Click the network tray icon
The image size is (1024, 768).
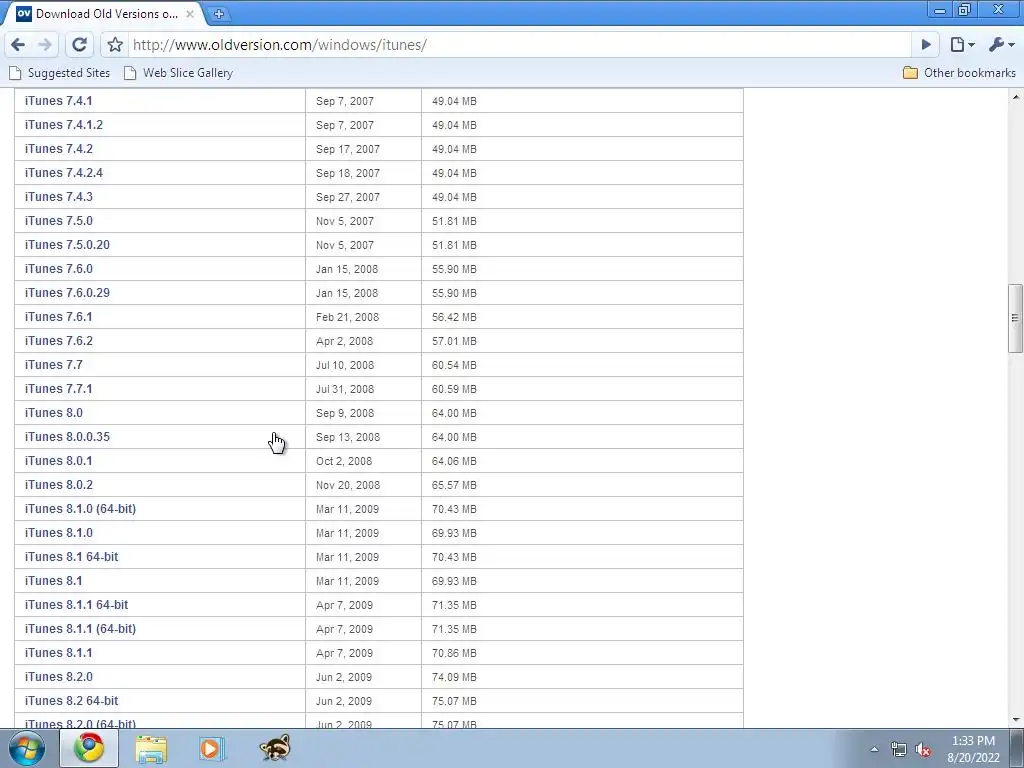point(899,750)
